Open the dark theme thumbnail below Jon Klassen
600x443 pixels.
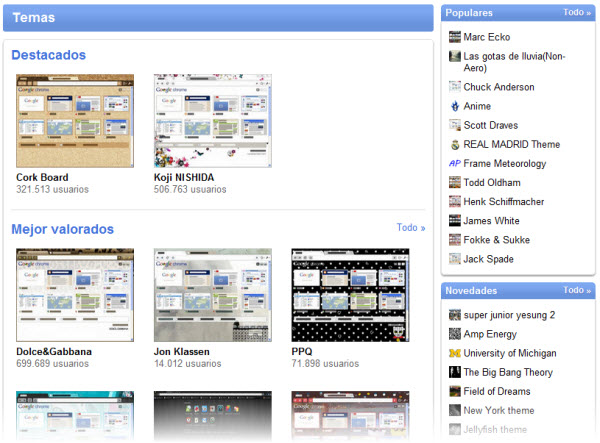tap(213, 416)
